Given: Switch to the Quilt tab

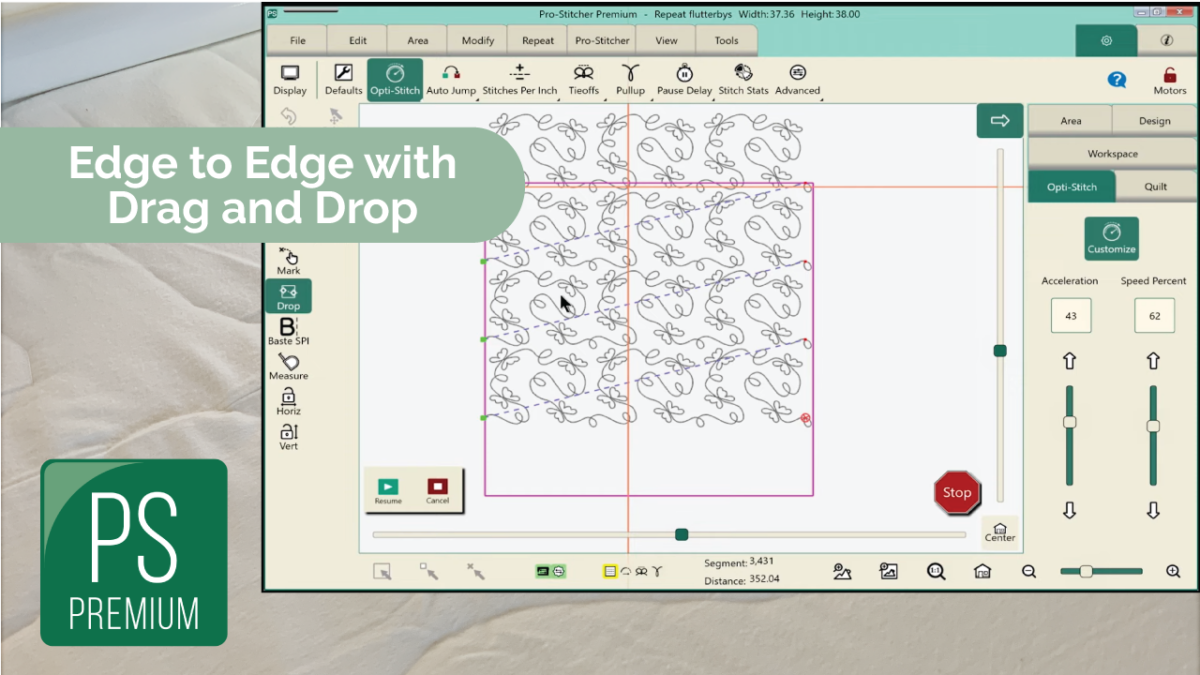Looking at the screenshot, I should 1155,187.
